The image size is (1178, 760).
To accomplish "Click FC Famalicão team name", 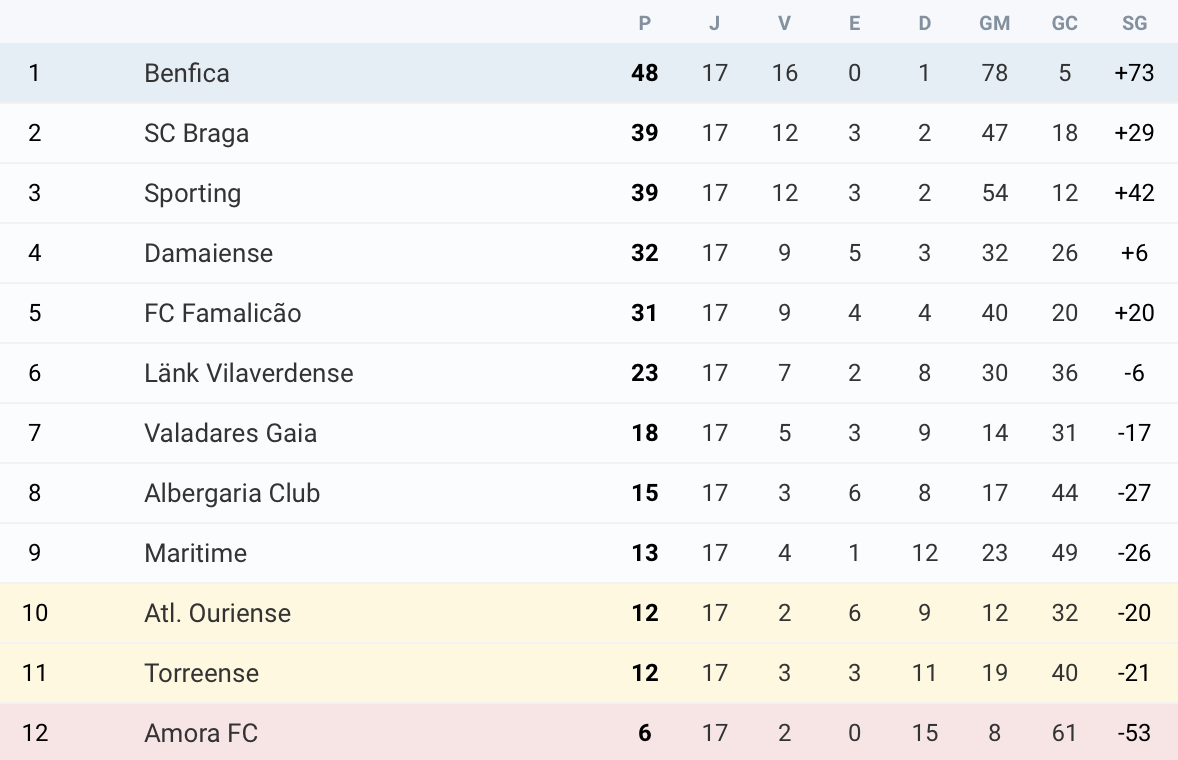I will (x=222, y=313).
